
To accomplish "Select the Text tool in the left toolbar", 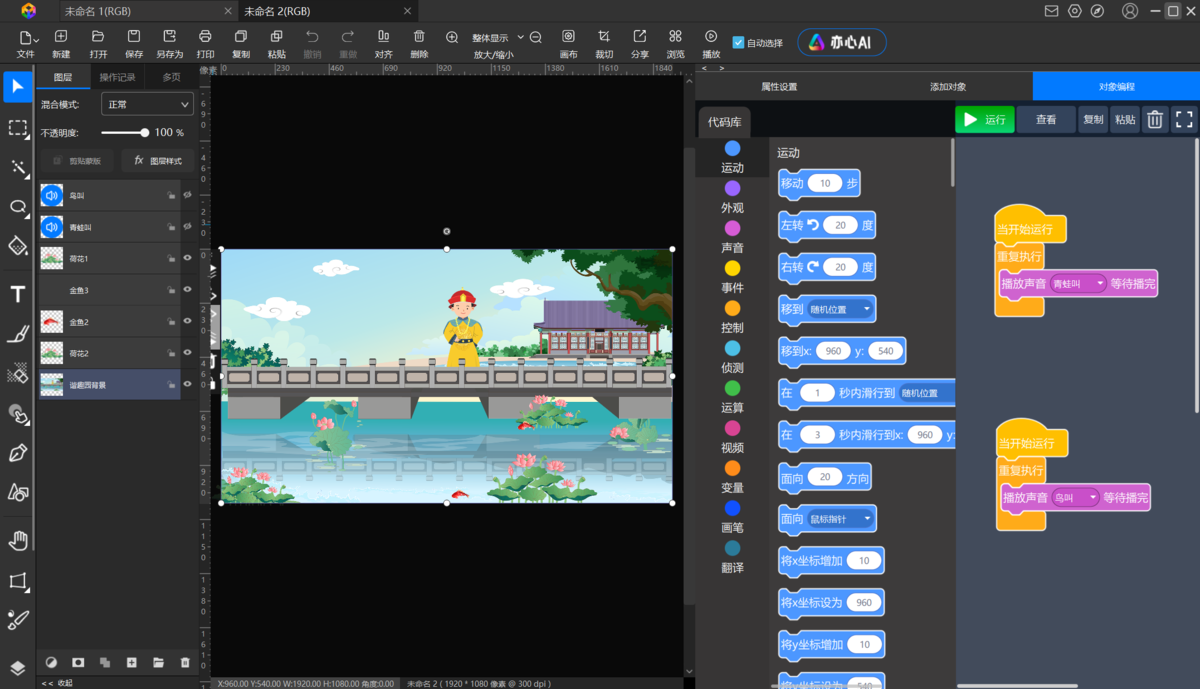I will point(17,294).
